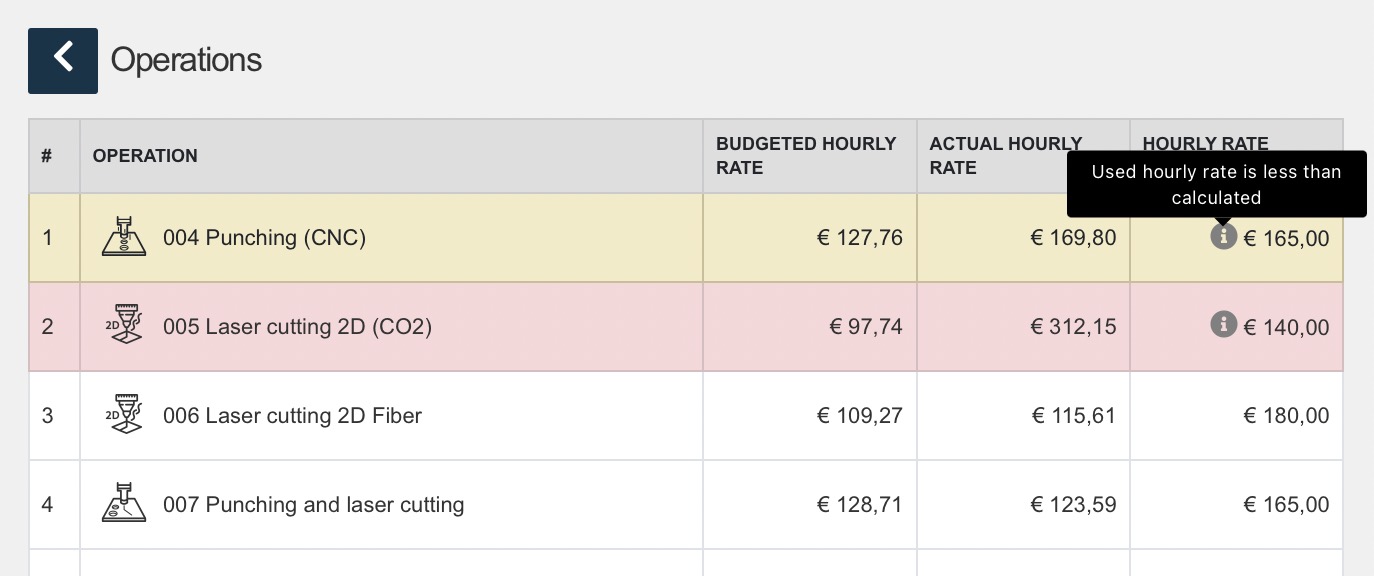This screenshot has height=576, width=1374.
Task: Click the € 127,76 budgeted rate cell
Action: click(860, 238)
